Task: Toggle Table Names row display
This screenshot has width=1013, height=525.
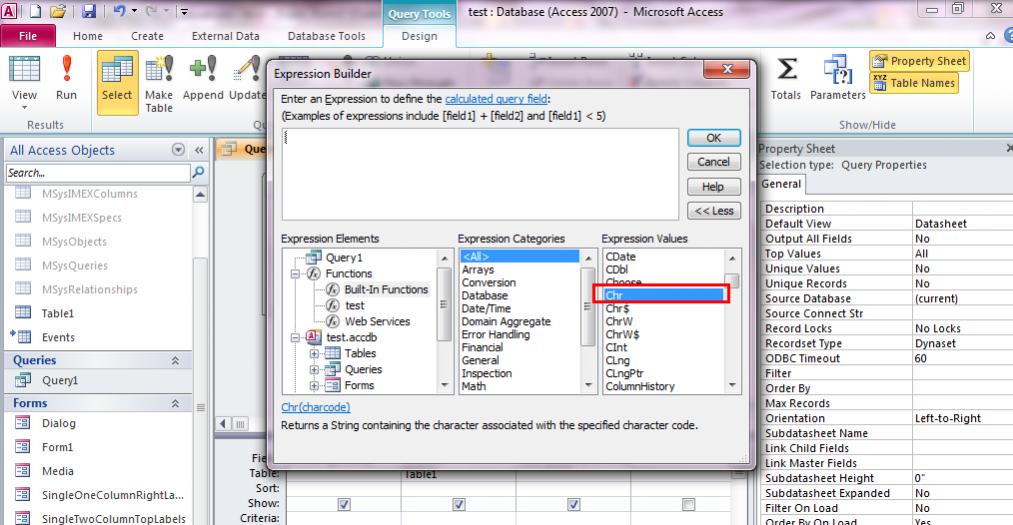Action: click(914, 83)
